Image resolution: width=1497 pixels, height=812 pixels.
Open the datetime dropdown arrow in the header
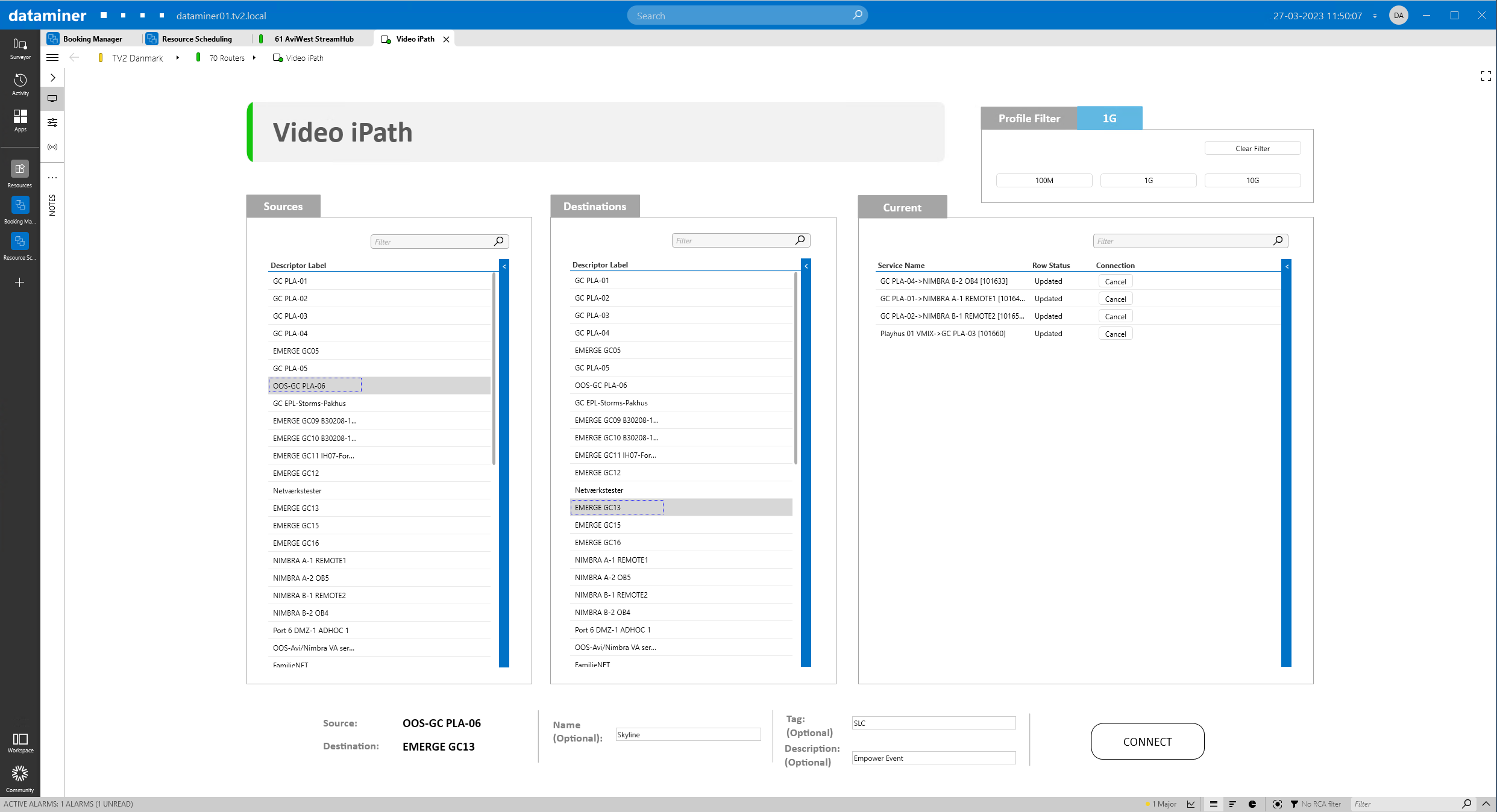click(x=1375, y=16)
